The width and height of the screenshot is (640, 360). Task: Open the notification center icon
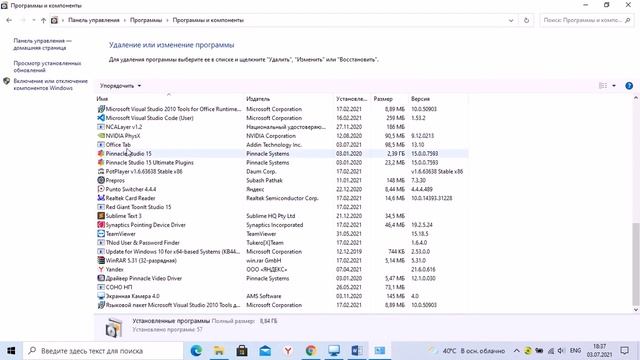pyautogui.click(x=624, y=351)
